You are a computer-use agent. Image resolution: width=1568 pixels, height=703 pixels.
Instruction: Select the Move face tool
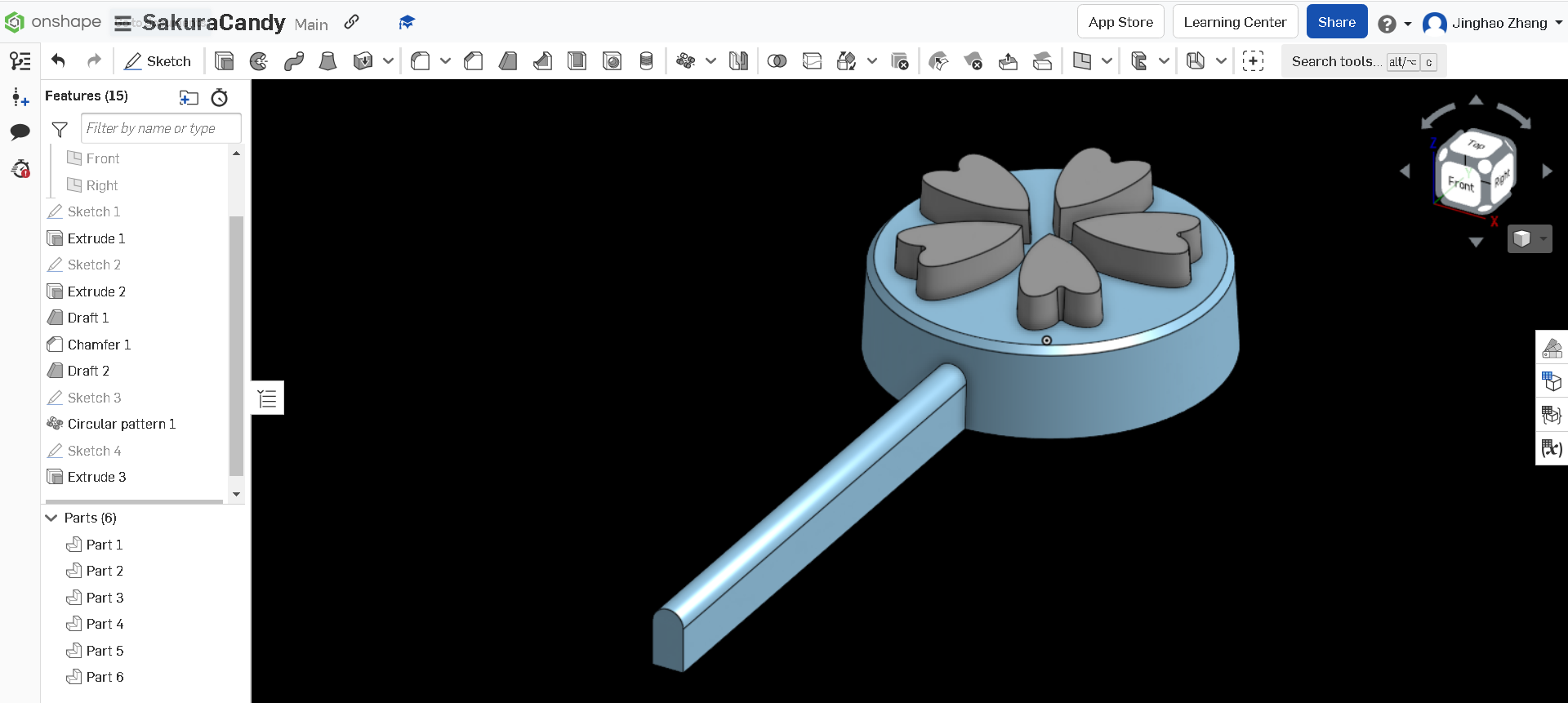[x=1008, y=61]
